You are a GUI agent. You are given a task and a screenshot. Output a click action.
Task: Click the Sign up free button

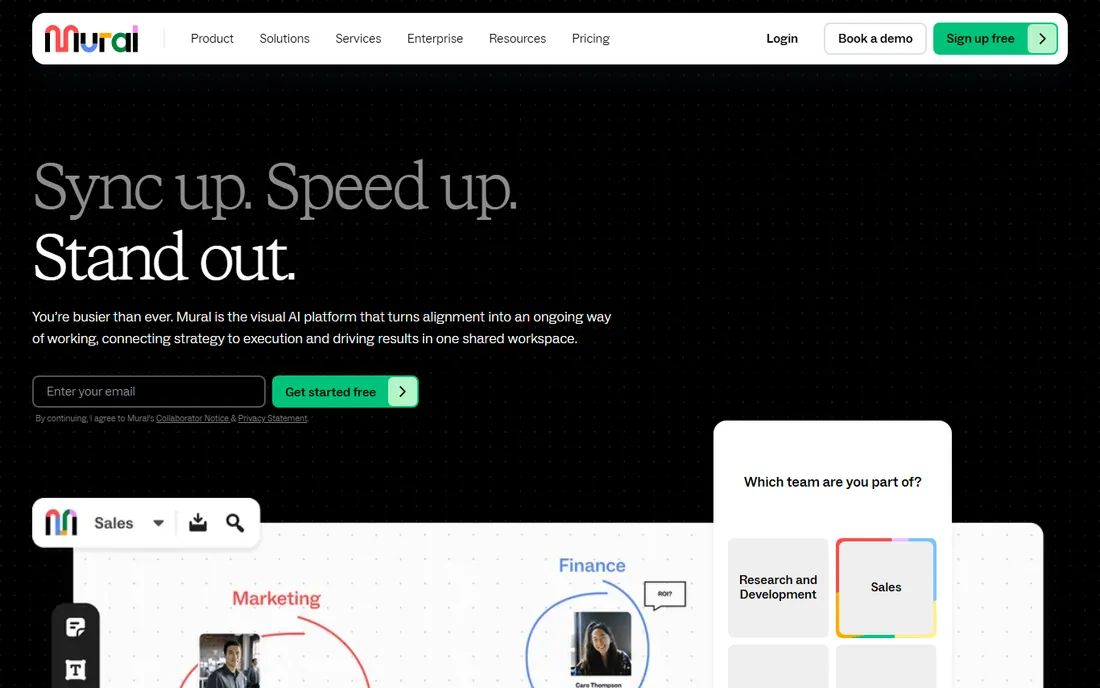(995, 39)
